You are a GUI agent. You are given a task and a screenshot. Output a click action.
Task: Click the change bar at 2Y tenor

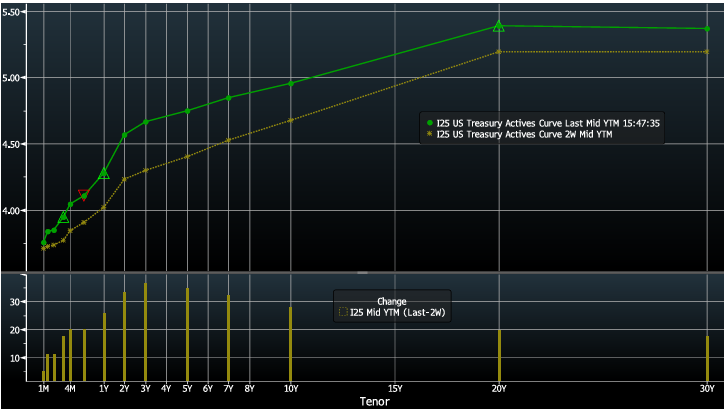point(124,337)
